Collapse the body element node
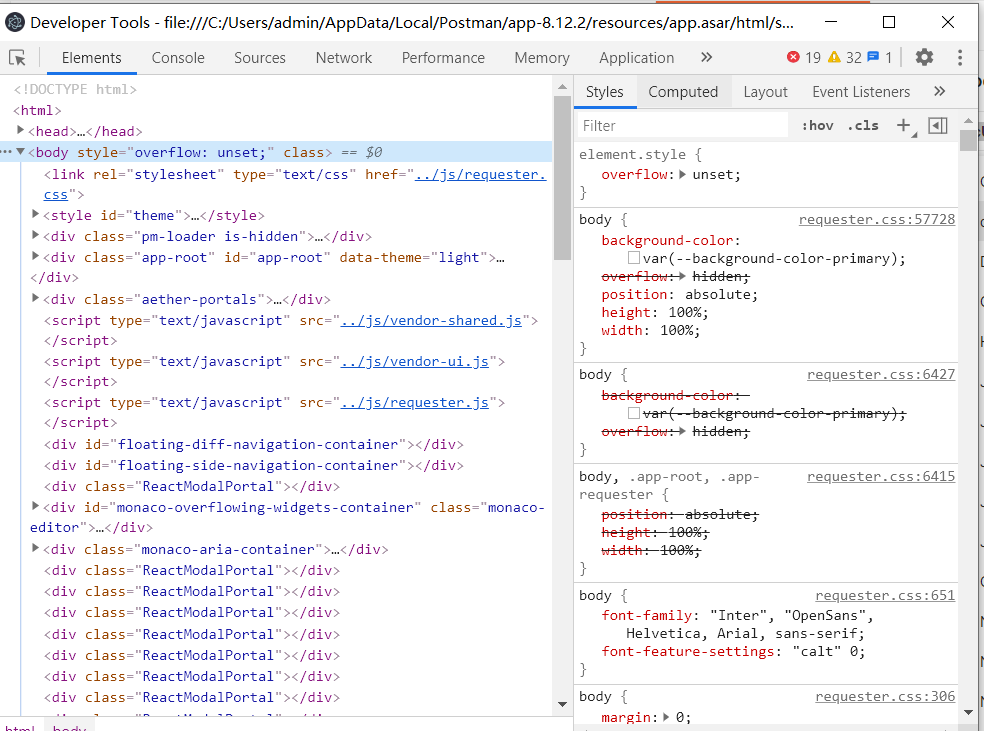984x731 pixels. coord(20,152)
